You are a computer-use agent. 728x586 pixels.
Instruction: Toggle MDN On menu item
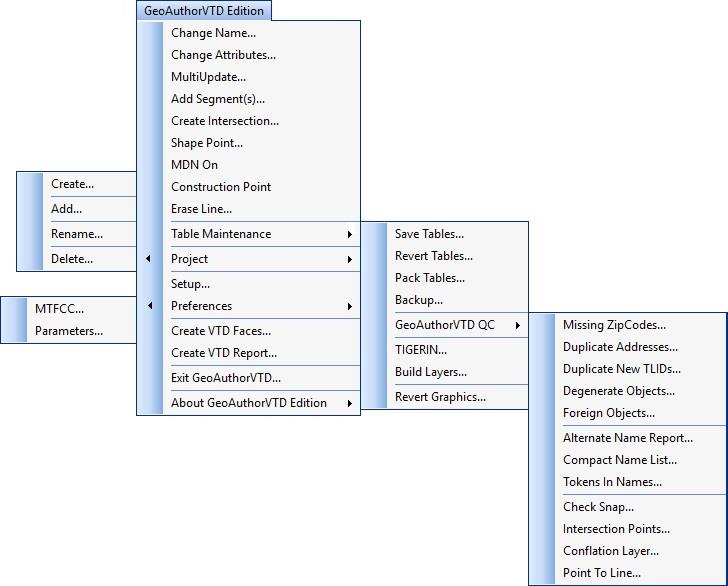point(194,165)
